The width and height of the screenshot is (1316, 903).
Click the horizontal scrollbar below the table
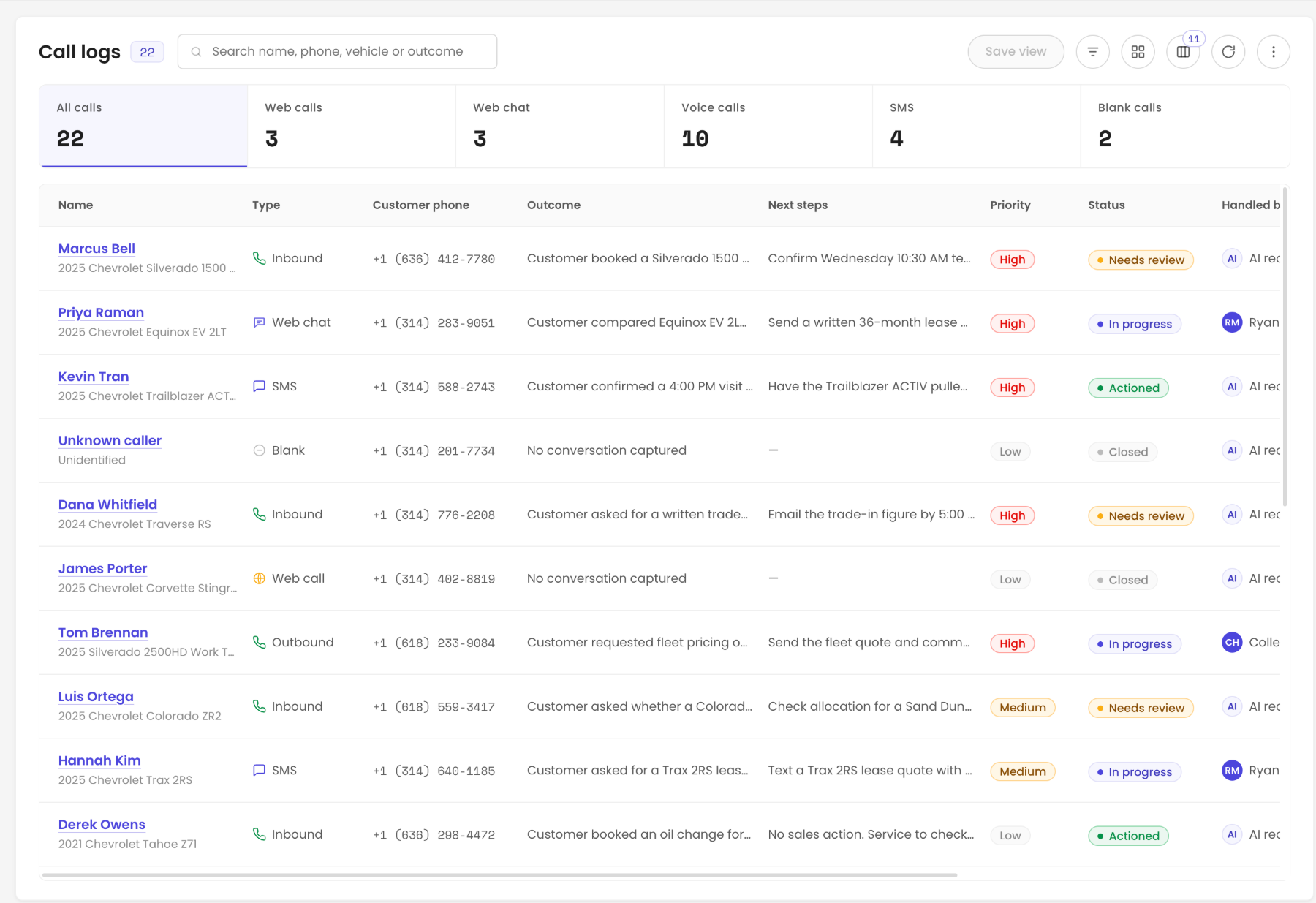click(500, 874)
